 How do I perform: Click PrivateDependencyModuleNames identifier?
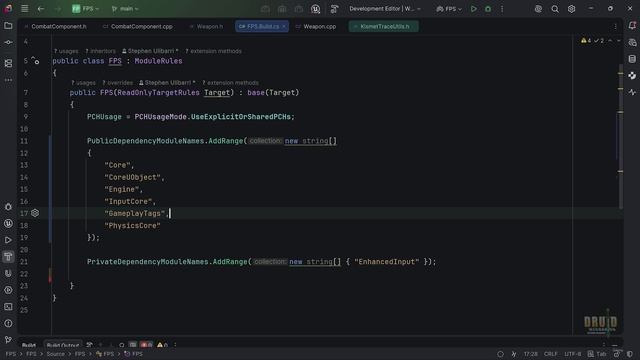tap(147, 262)
